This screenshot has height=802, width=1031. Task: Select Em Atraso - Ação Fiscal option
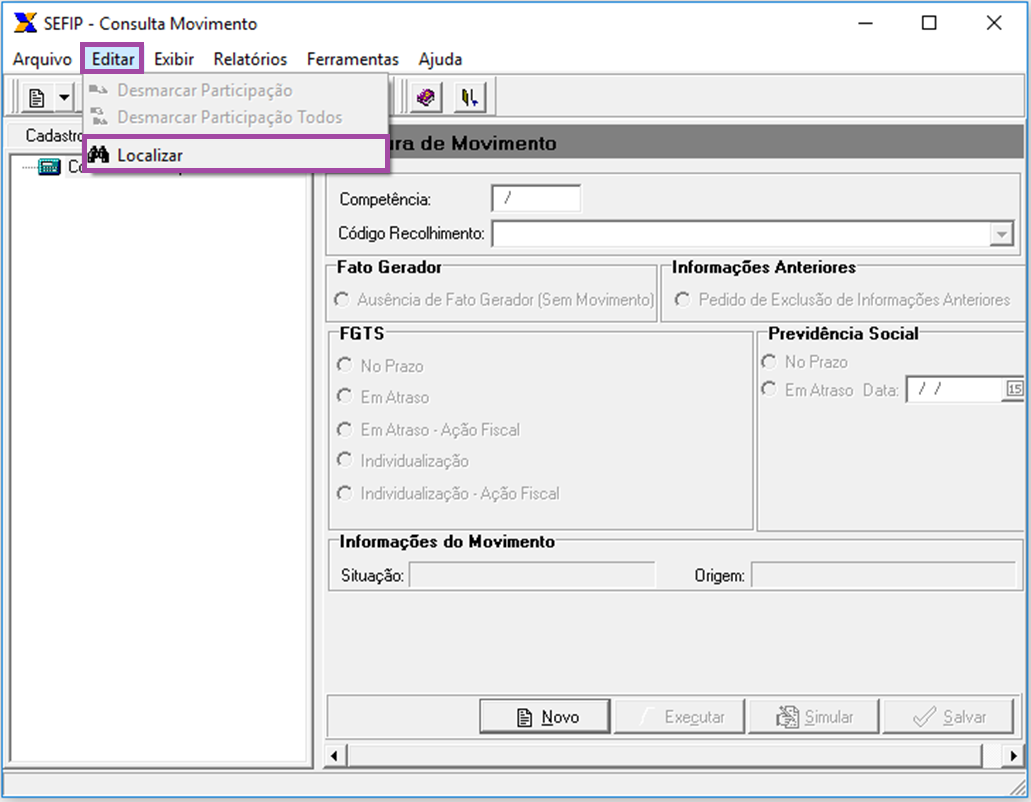[x=344, y=429]
